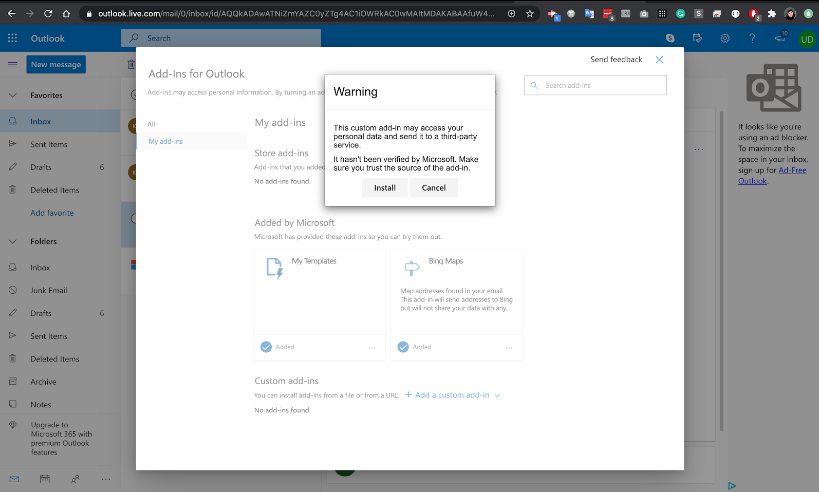The image size is (819, 492).
Task: Click the message list ellipsis menu
Action: point(699,149)
